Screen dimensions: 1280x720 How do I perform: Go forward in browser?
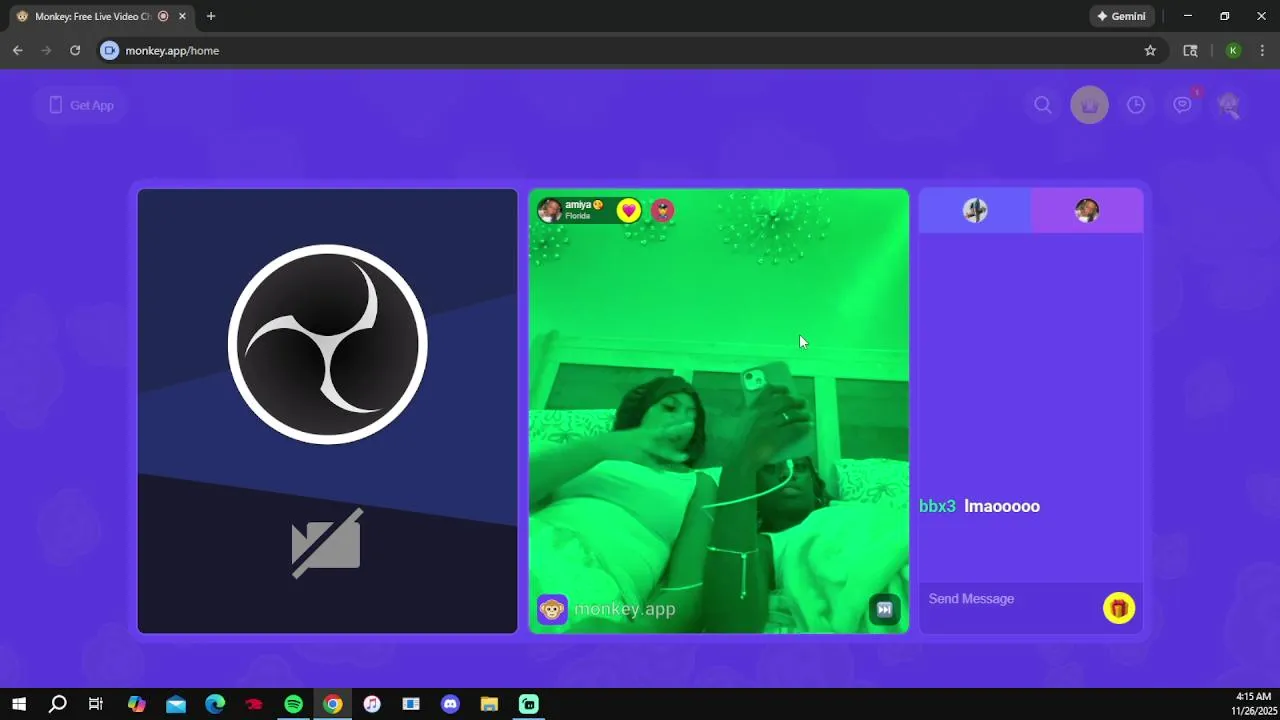pyautogui.click(x=46, y=50)
